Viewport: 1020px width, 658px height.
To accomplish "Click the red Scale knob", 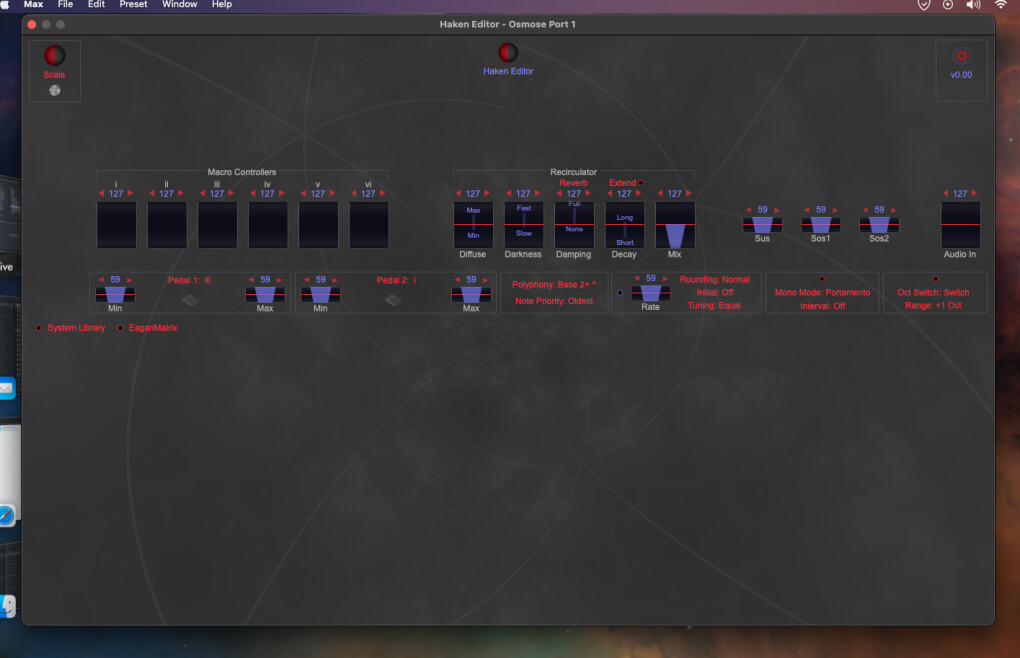I will tap(54, 55).
